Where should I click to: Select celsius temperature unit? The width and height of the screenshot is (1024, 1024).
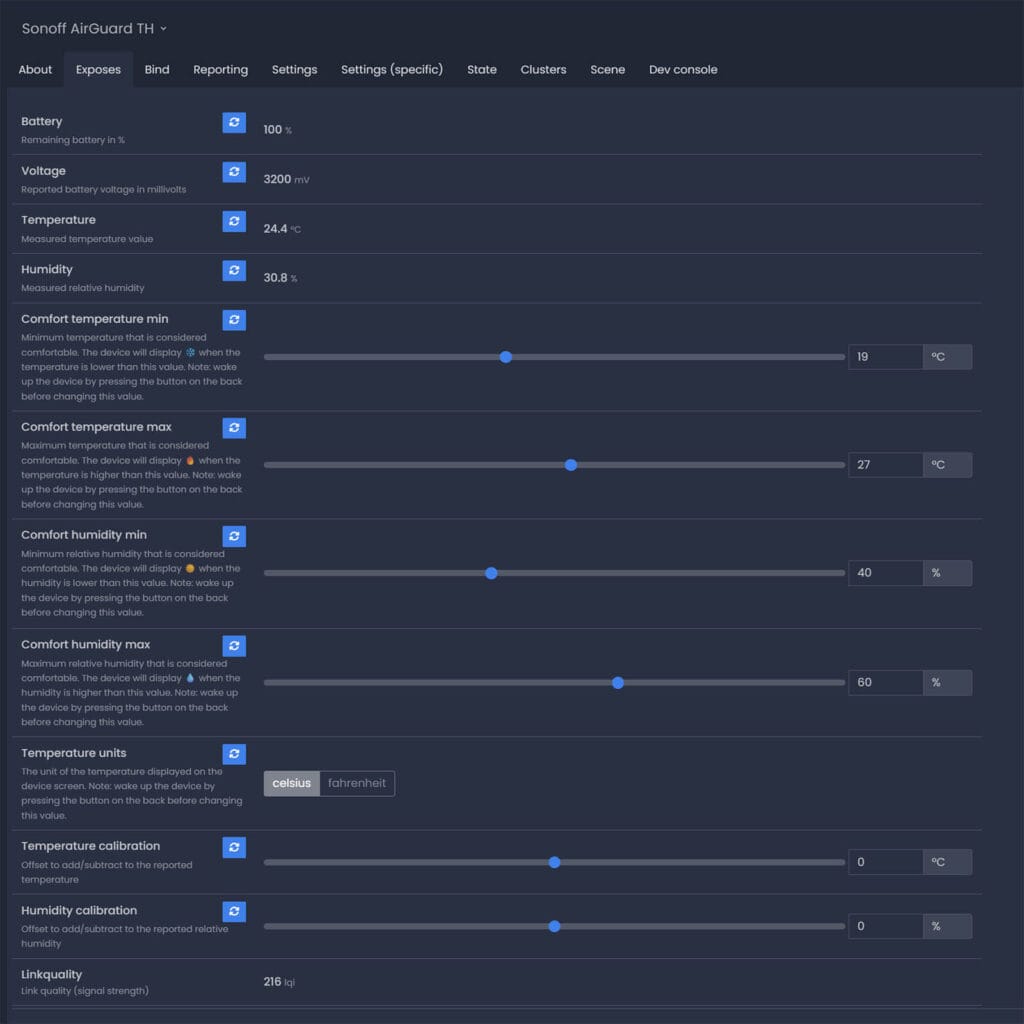click(292, 783)
